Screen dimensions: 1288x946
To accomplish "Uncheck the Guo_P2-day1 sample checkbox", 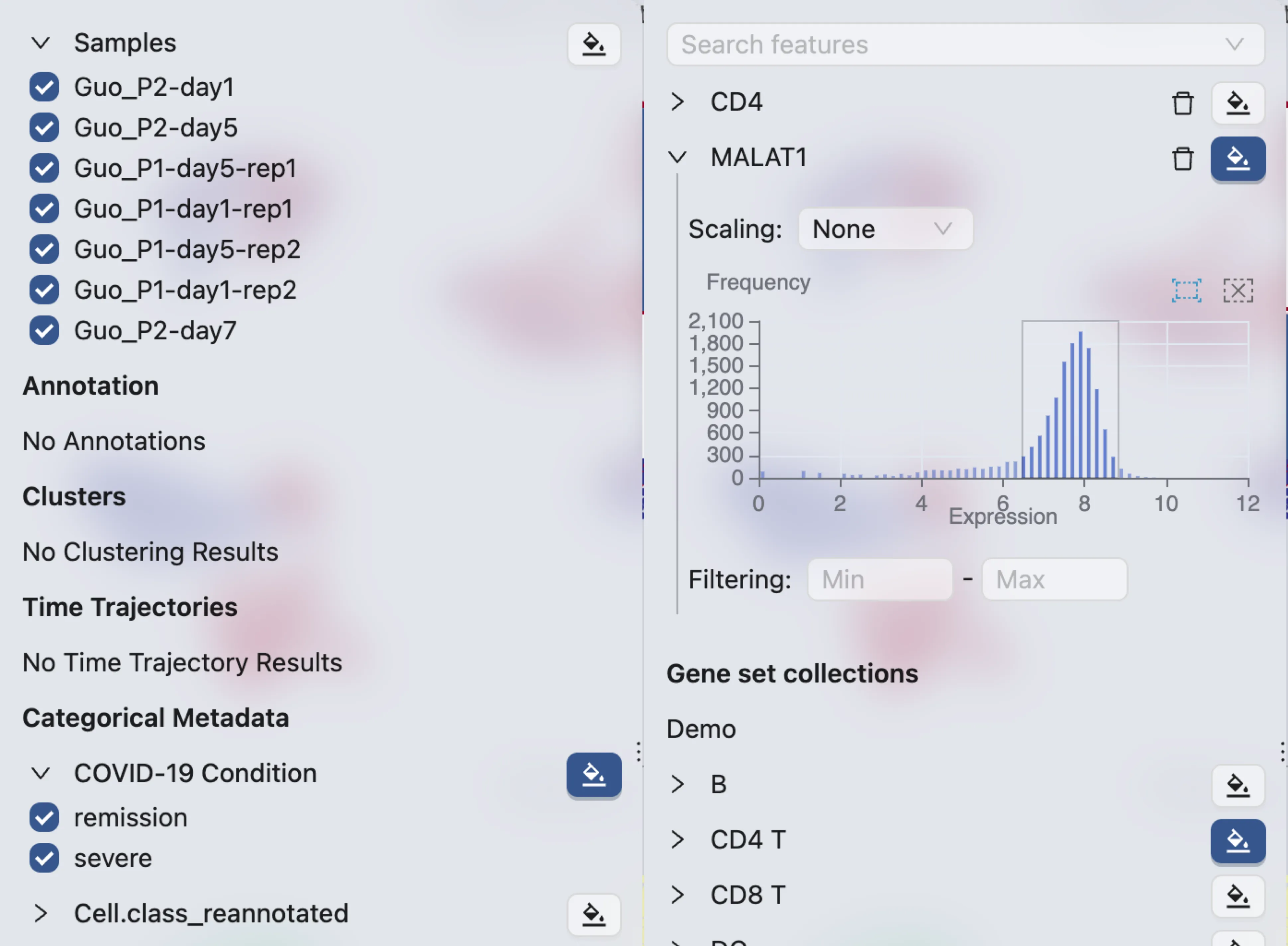I will point(44,87).
